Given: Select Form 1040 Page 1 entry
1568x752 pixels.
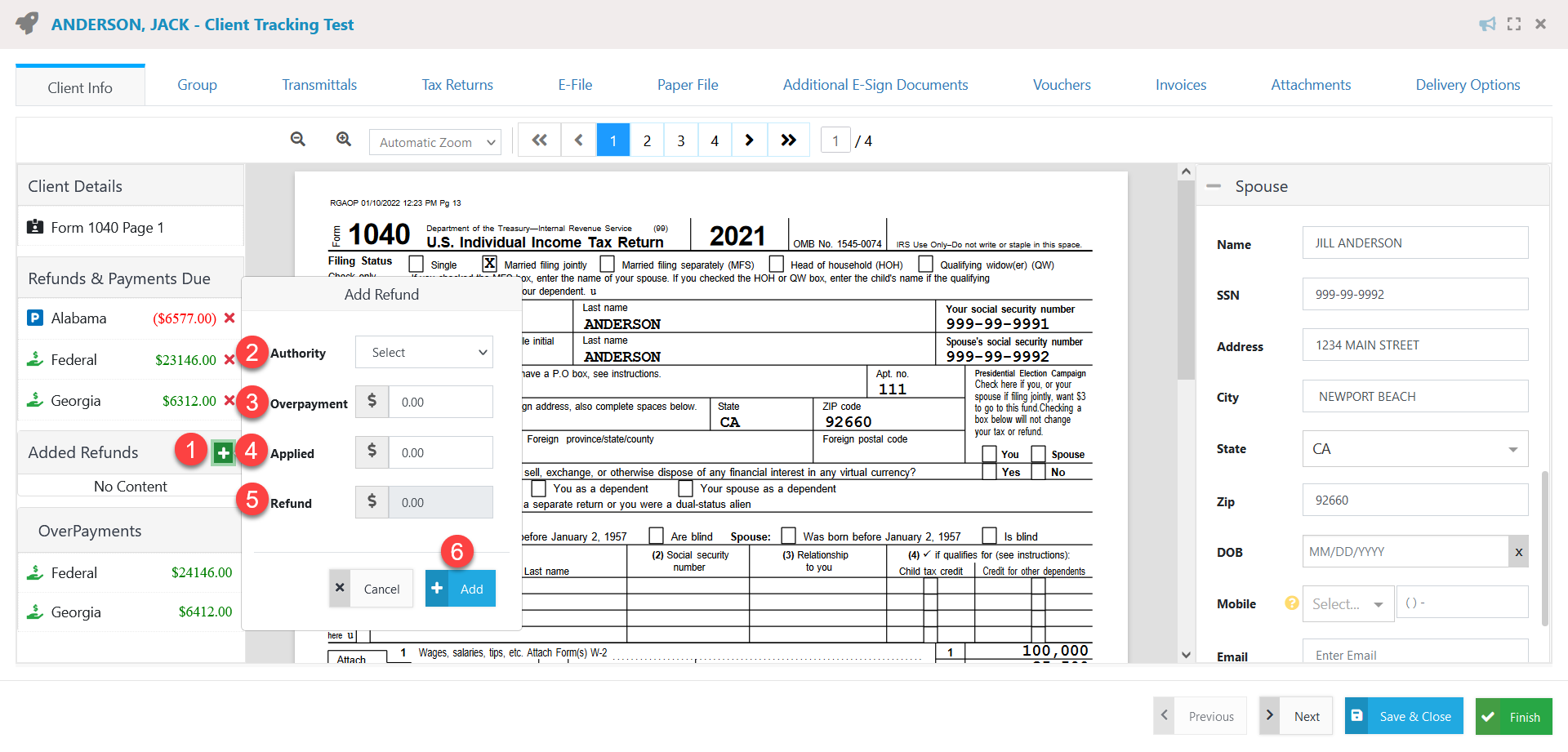Looking at the screenshot, I should click(x=131, y=227).
